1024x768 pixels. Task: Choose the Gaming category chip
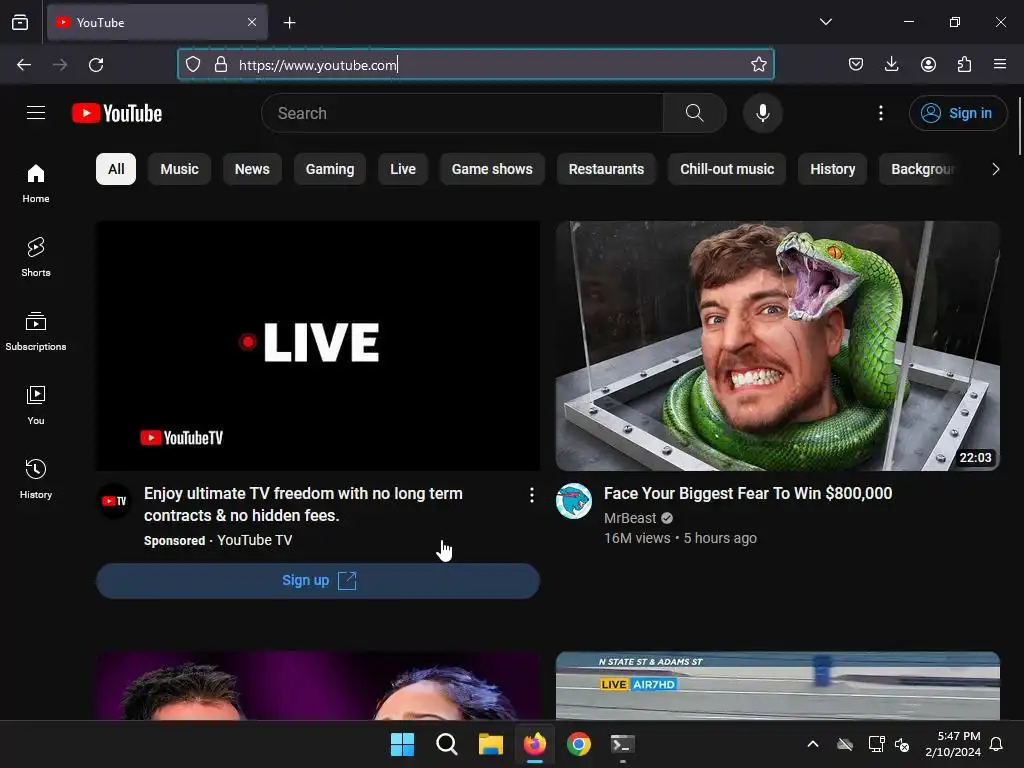click(330, 169)
